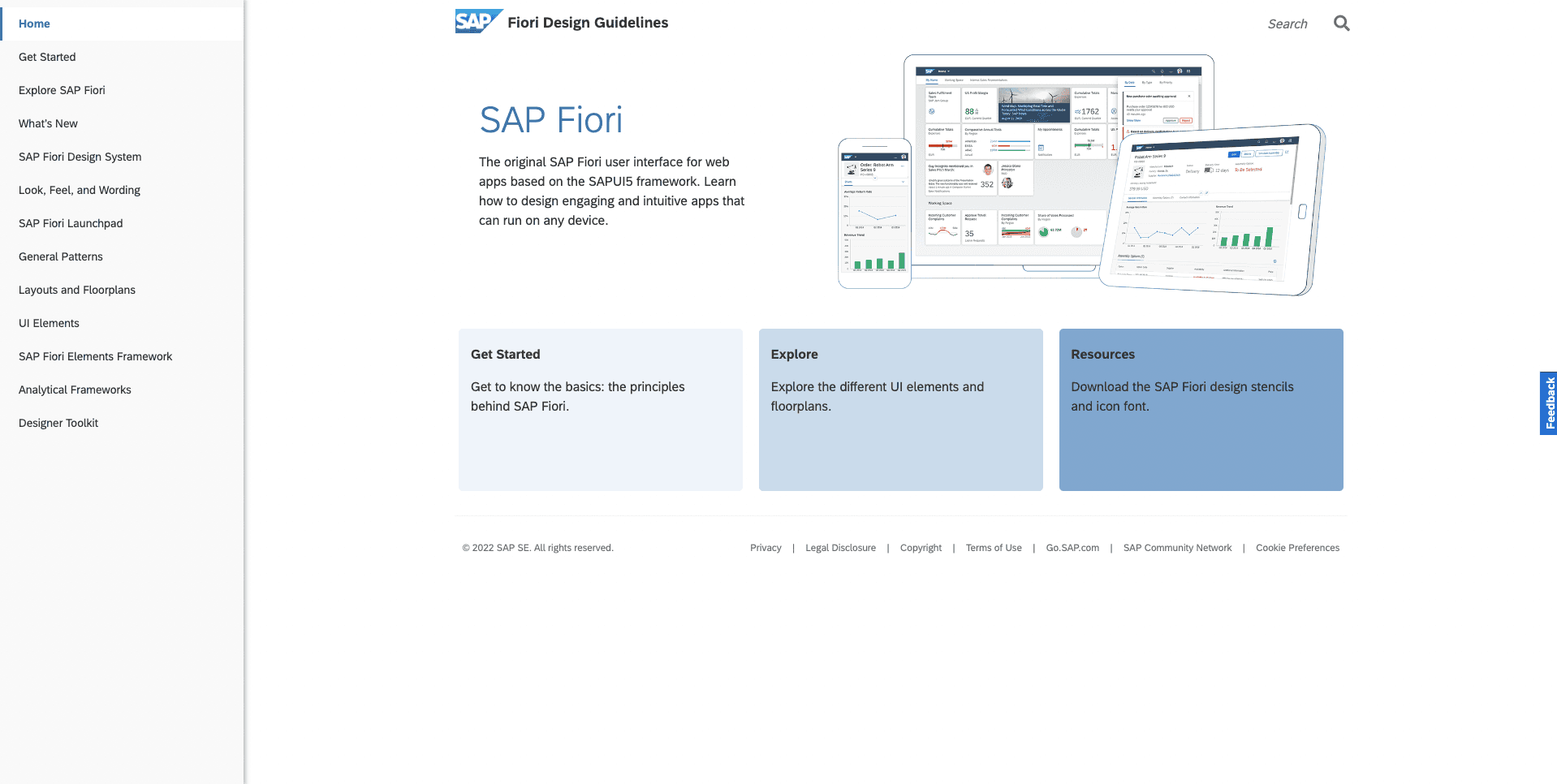
Task: Click the device mockups hero image
Action: tap(1081, 175)
